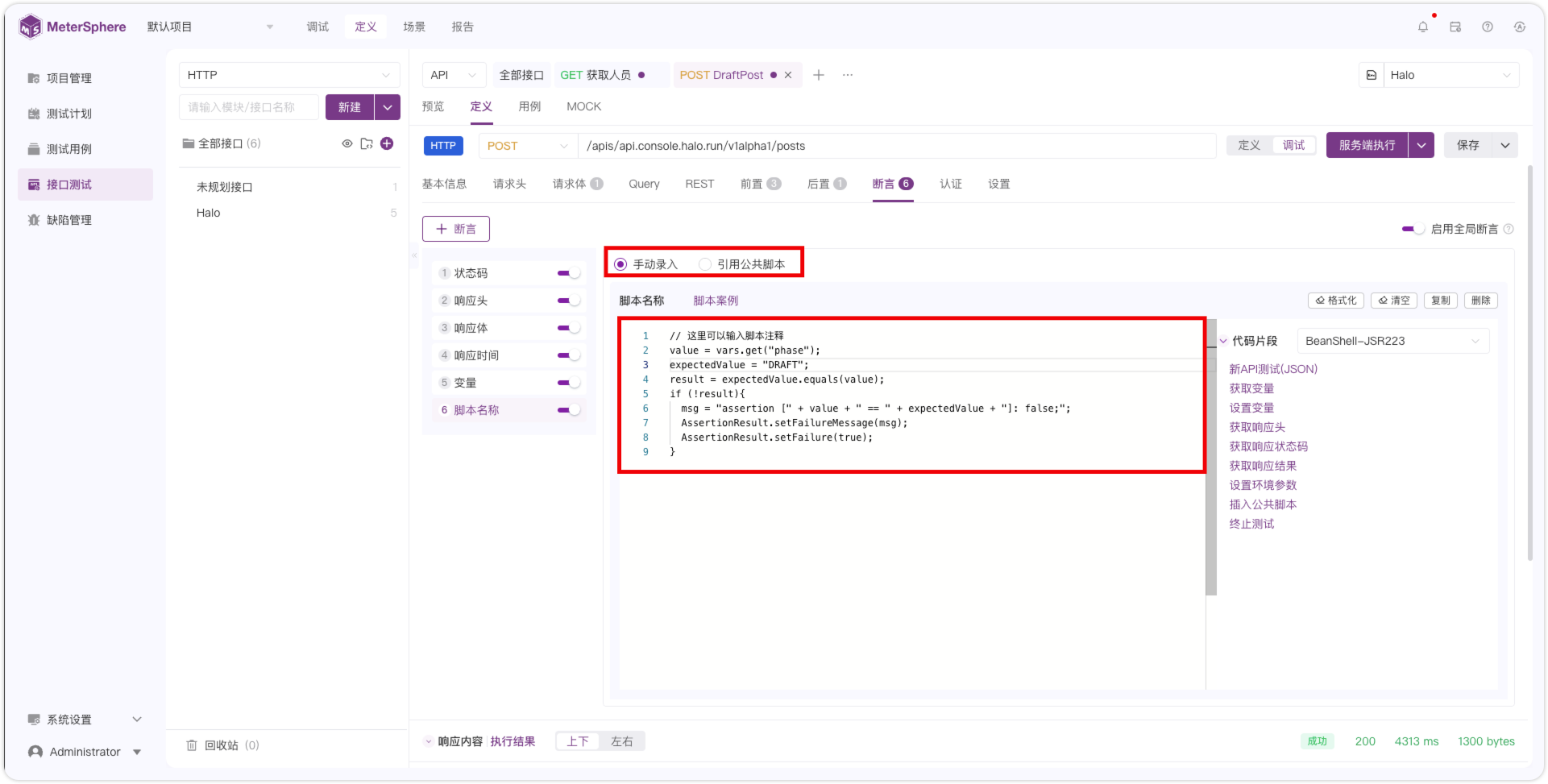Screen dimensions: 1548x784
Task: Toggle the 响应头 assertion switch
Action: click(x=569, y=301)
